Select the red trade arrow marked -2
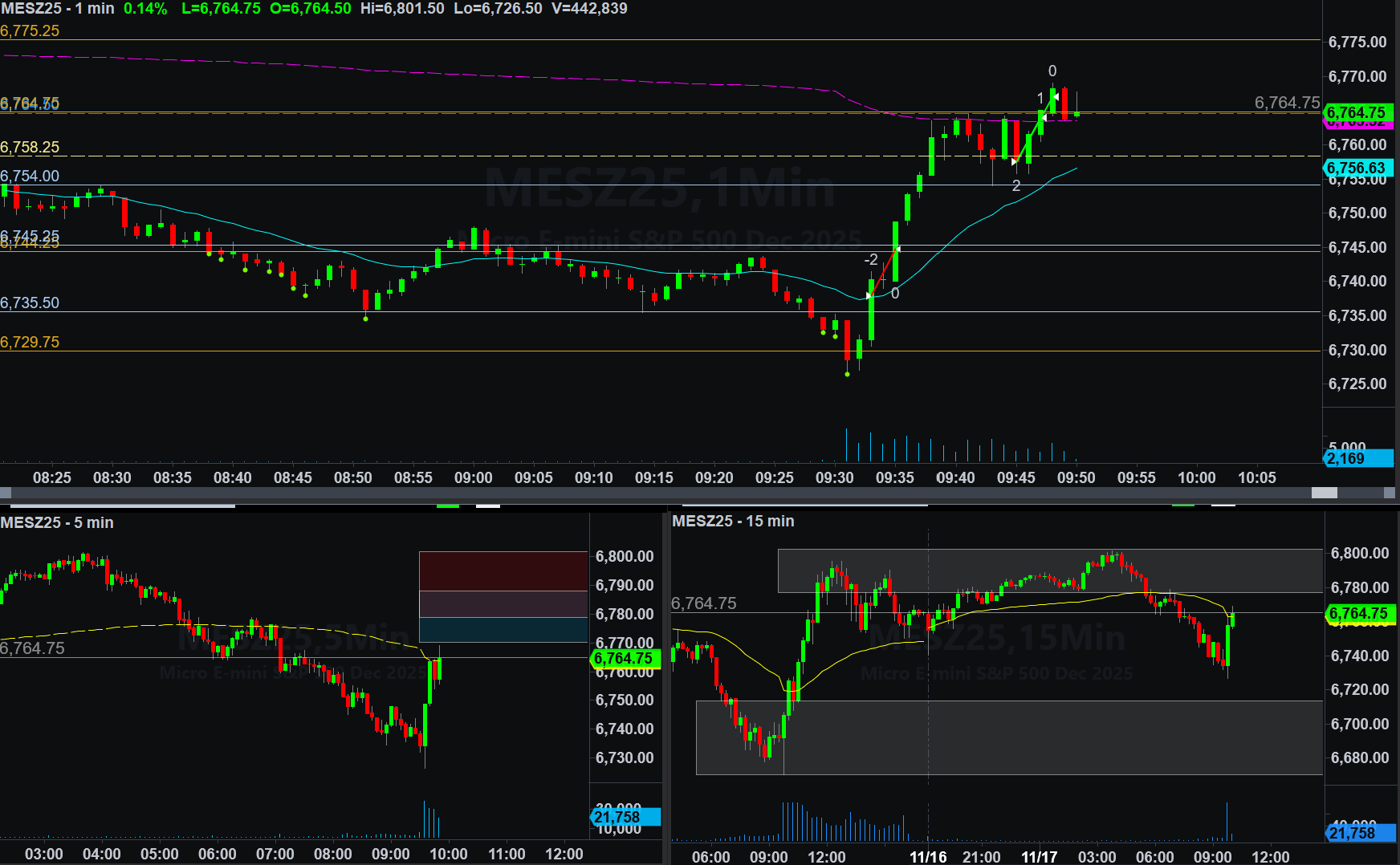 (884, 272)
